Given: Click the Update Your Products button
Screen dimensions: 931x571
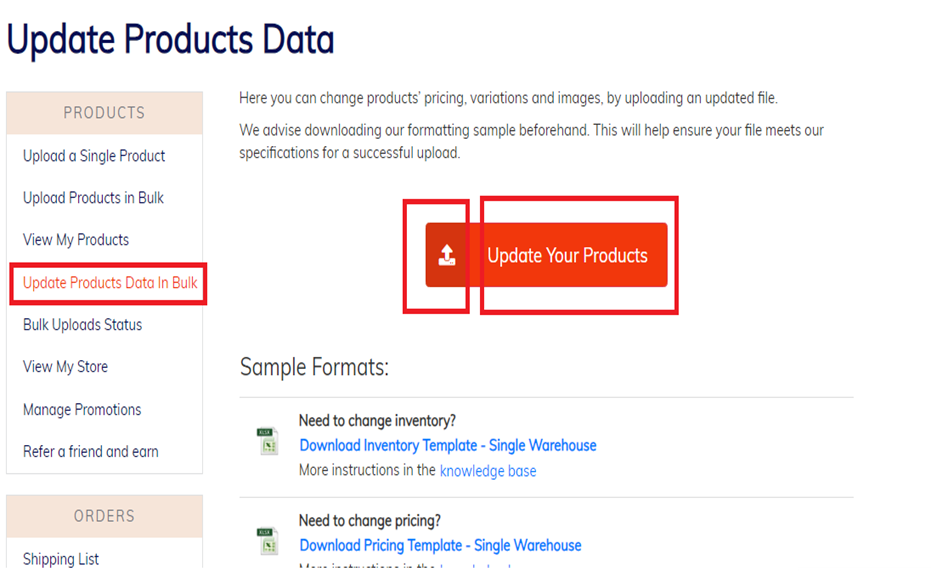Looking at the screenshot, I should tap(546, 255).
